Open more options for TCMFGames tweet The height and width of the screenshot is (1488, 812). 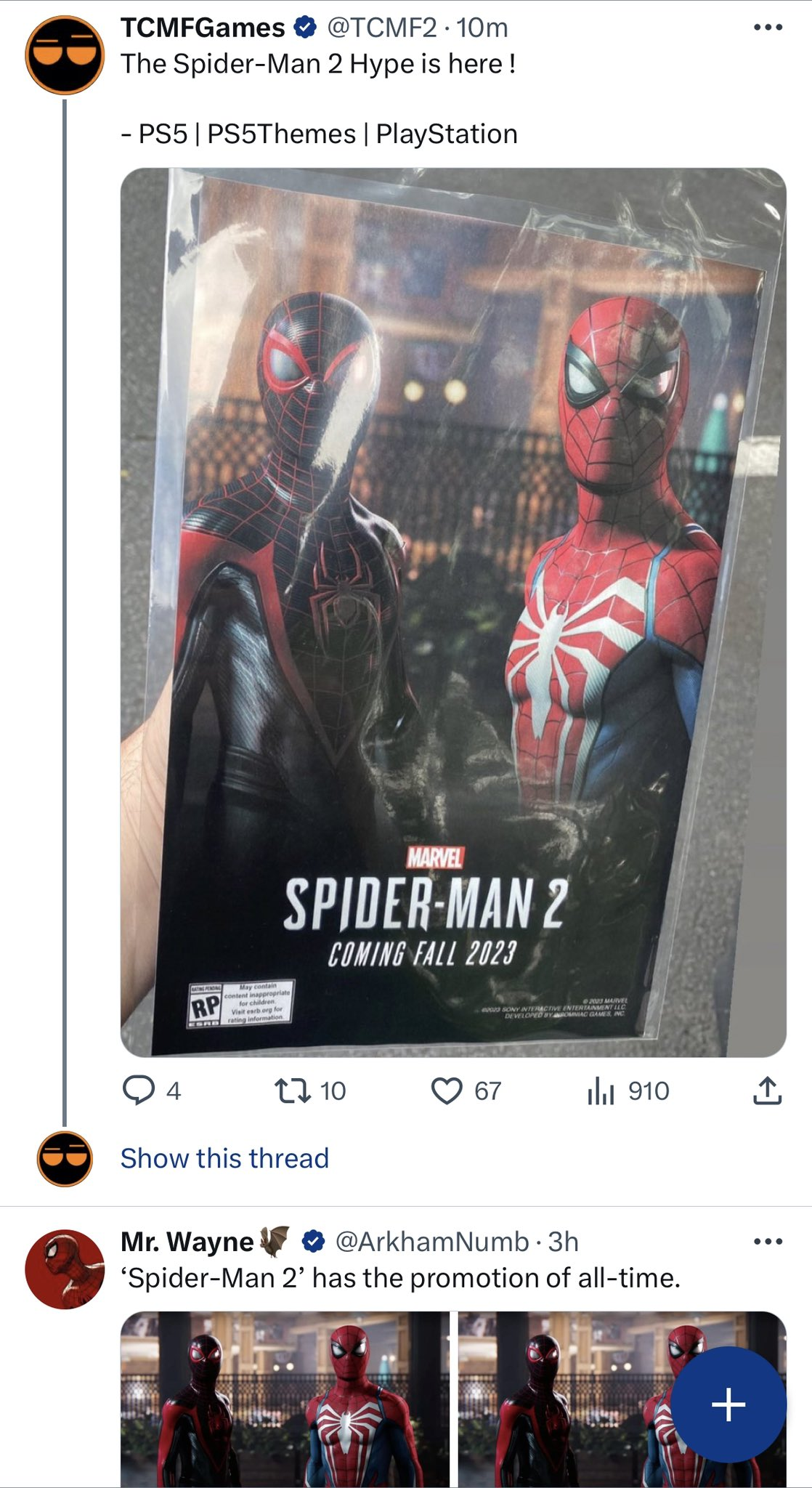coord(768,28)
